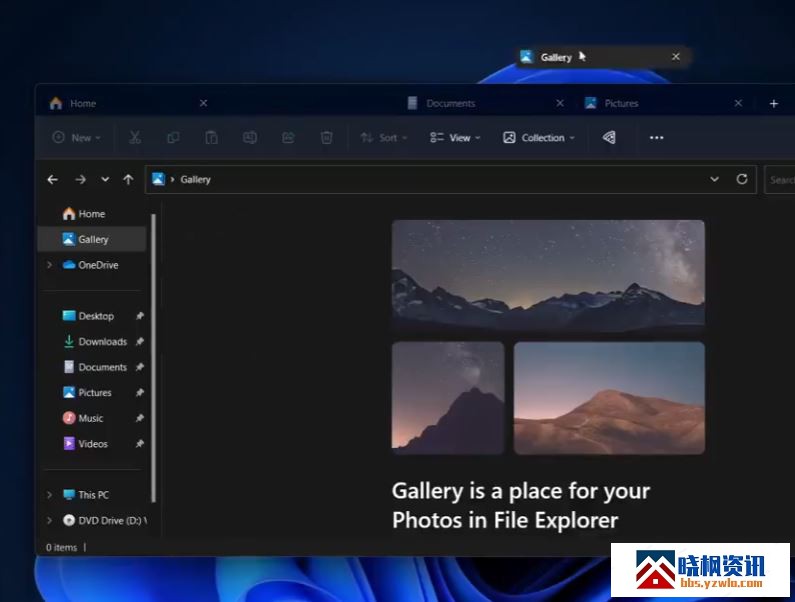Click the Cut scissors icon in toolbar
This screenshot has width=795, height=602.
click(135, 138)
